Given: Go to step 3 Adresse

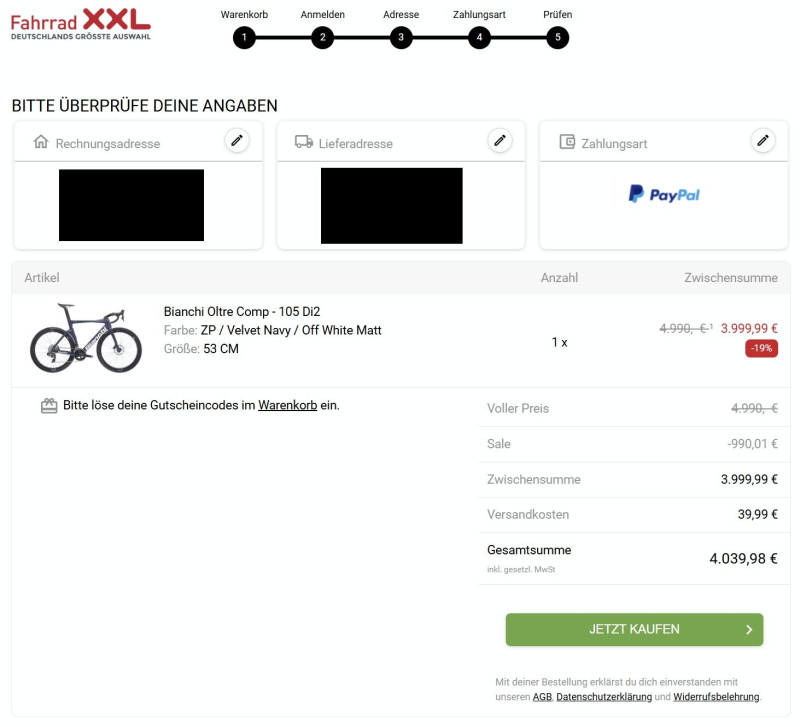Looking at the screenshot, I should 401,37.
